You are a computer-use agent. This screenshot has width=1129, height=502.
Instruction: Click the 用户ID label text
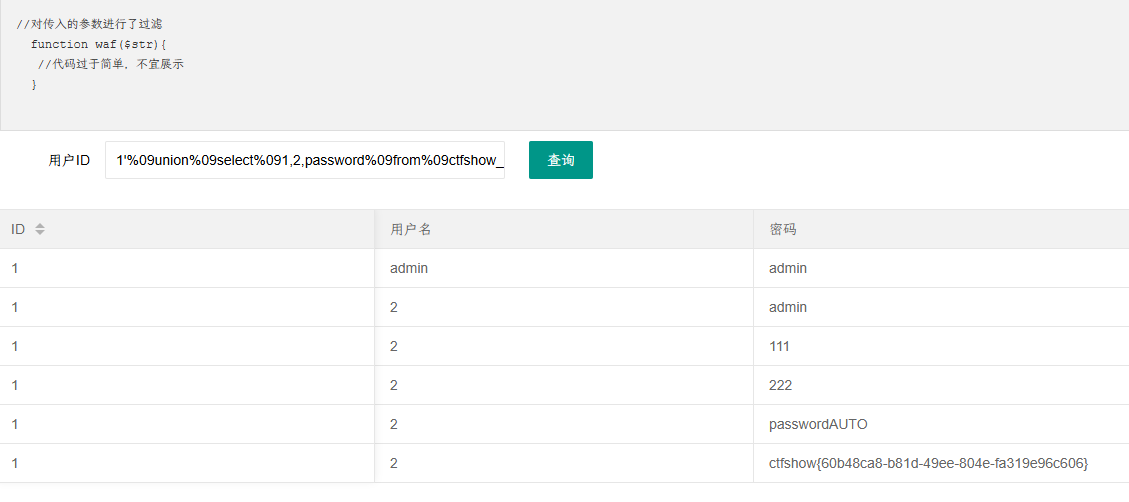(x=69, y=161)
